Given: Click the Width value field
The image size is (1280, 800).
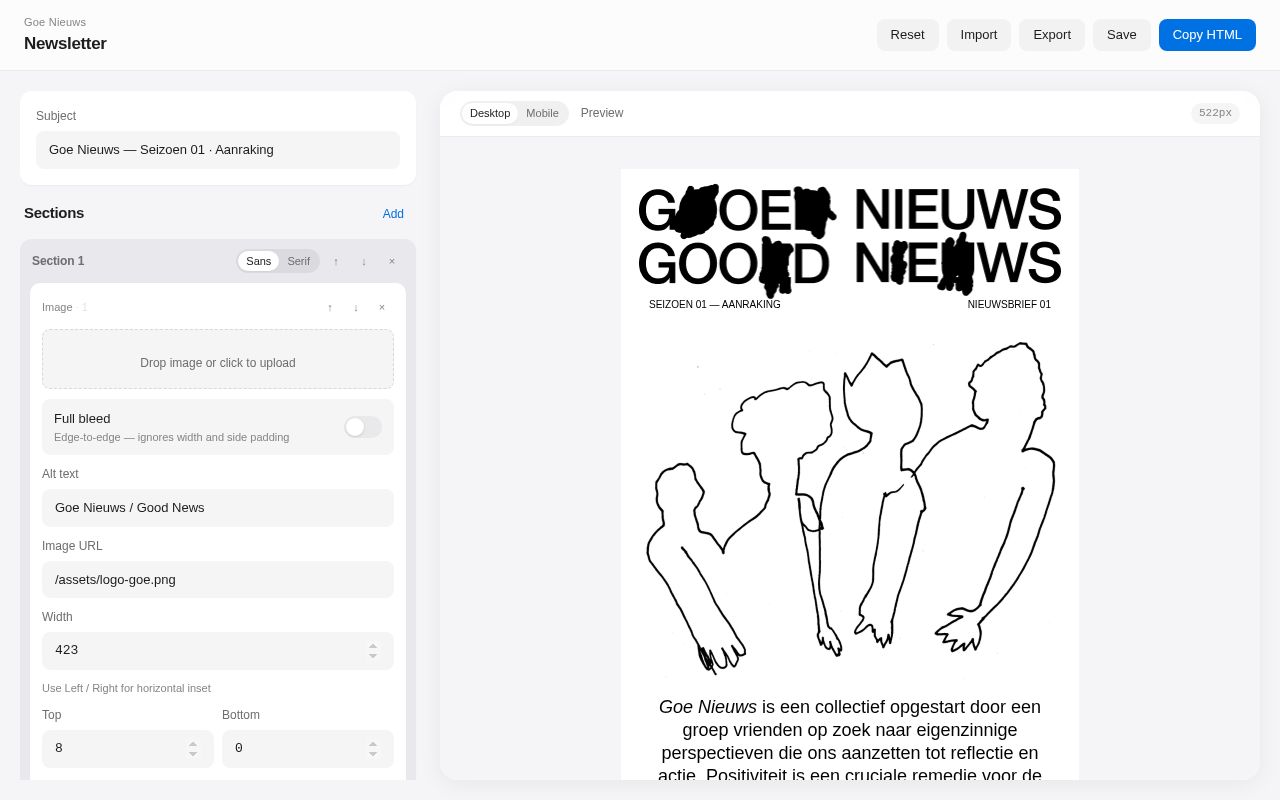Looking at the screenshot, I should 218,651.
